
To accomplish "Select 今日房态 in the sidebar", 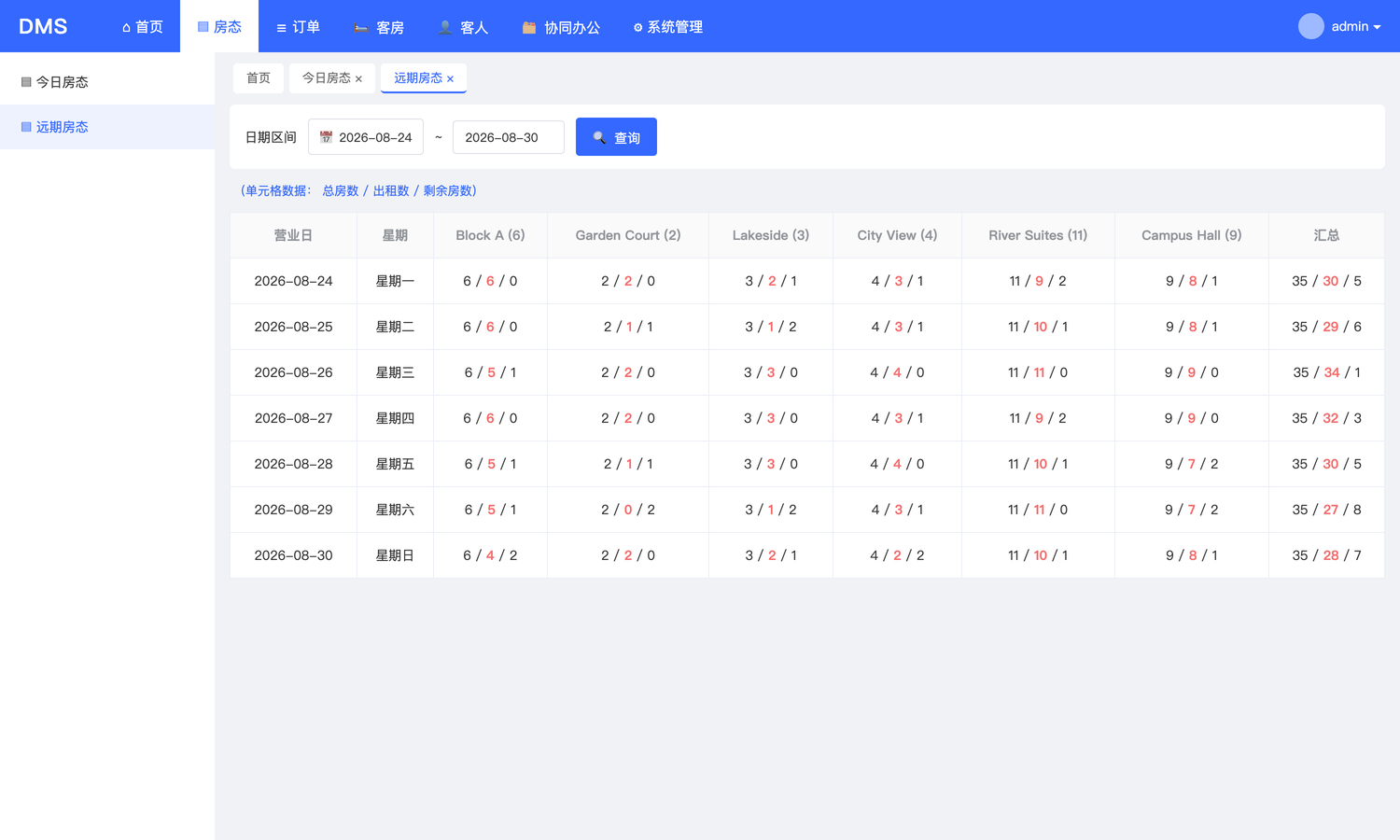I will click(107, 82).
